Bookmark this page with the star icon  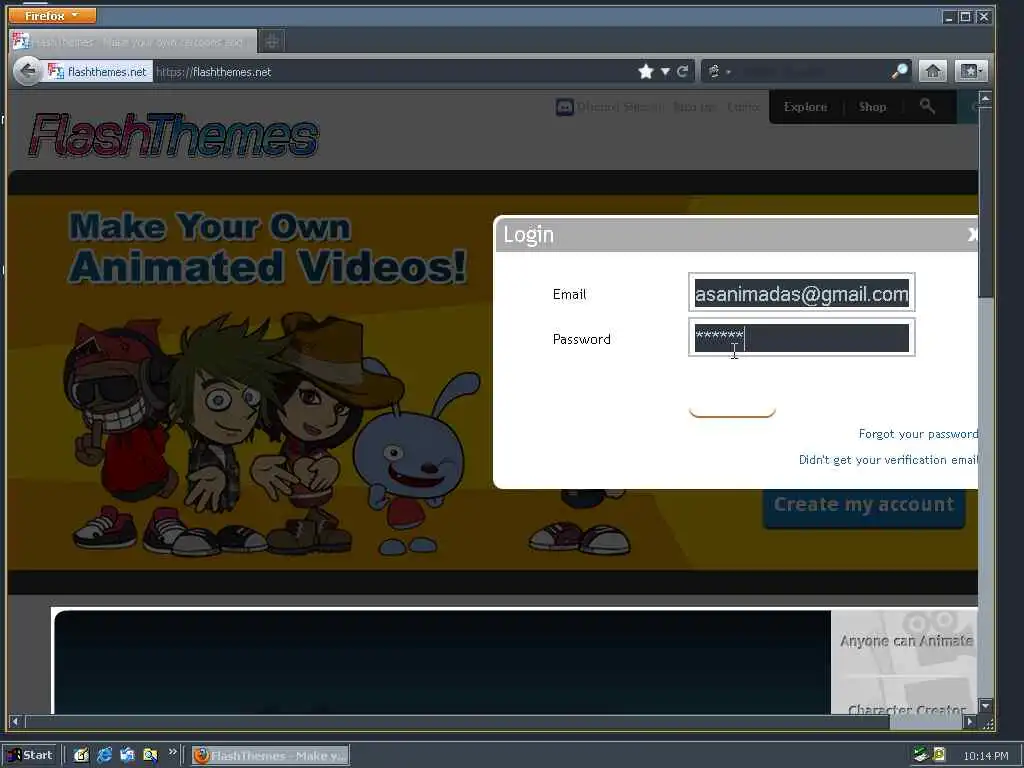646,72
